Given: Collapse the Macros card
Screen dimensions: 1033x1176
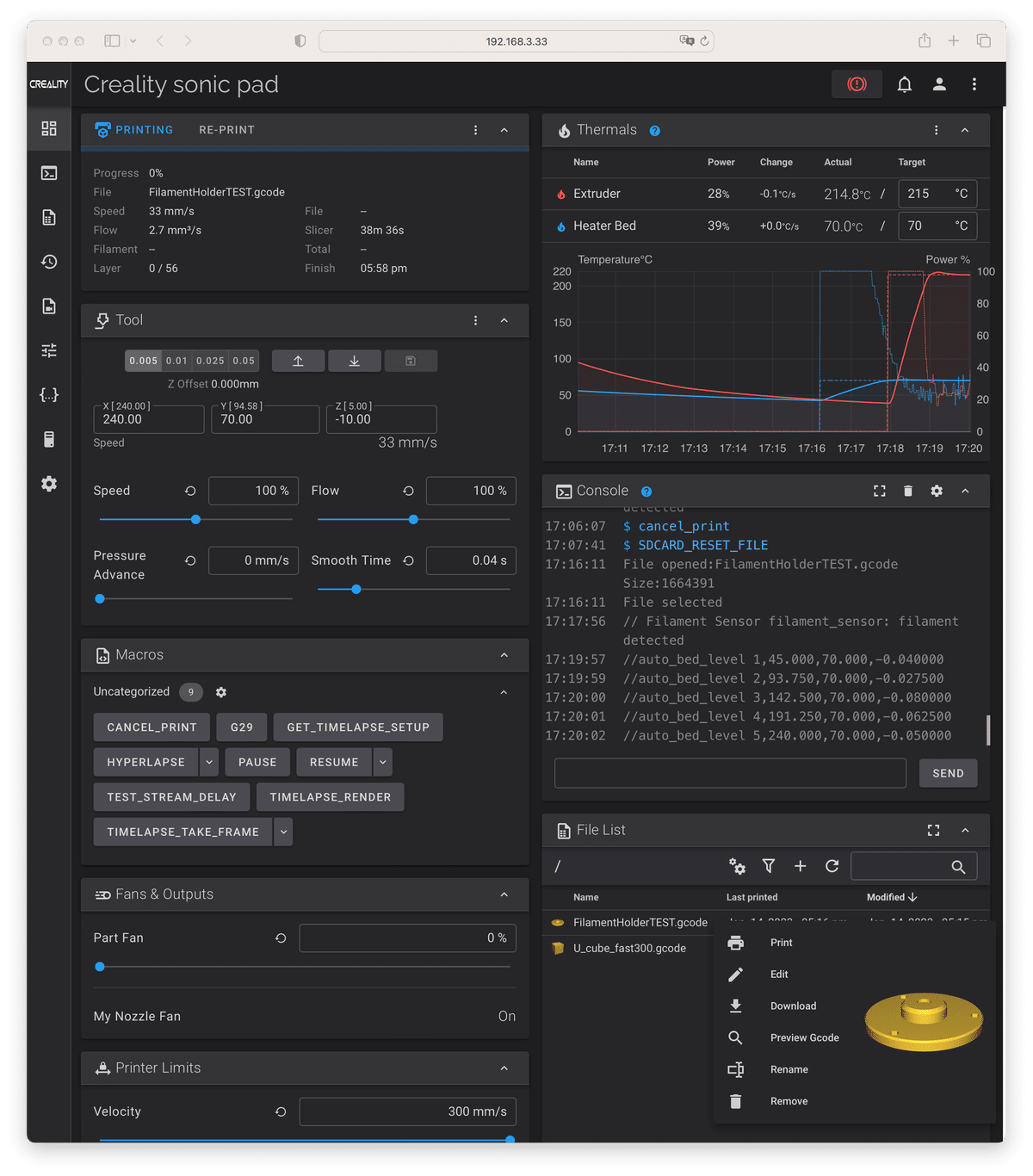Looking at the screenshot, I should pos(504,655).
